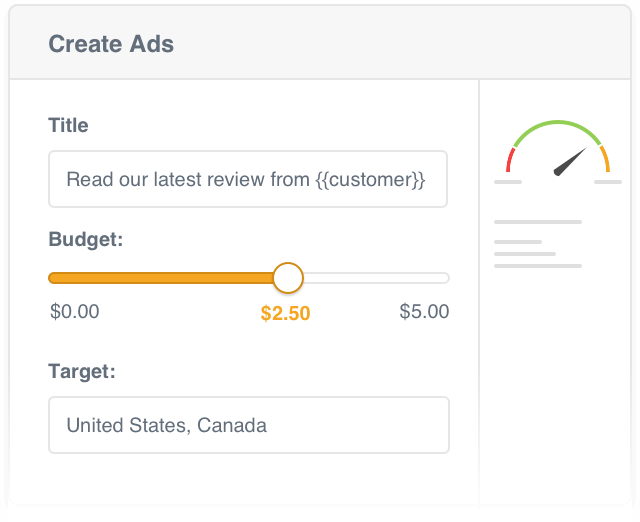Focus the Target field with United States, Canada

[248, 425]
